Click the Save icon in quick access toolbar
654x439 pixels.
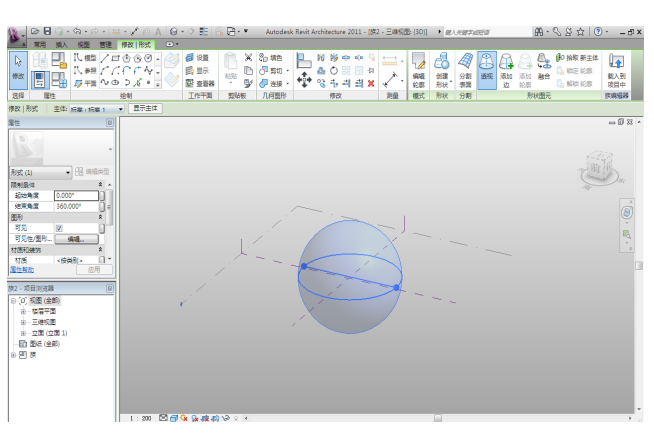tap(47, 32)
